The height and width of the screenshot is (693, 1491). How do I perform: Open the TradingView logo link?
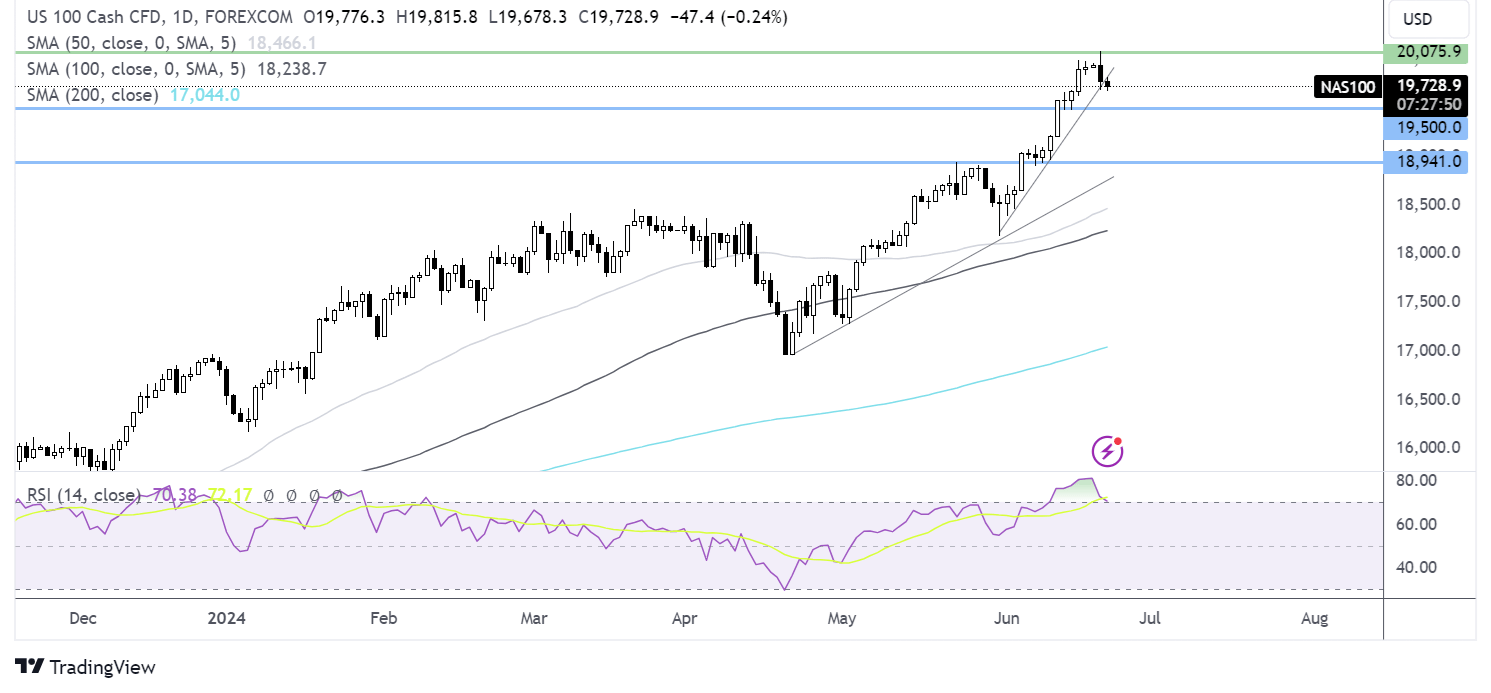tap(85, 667)
